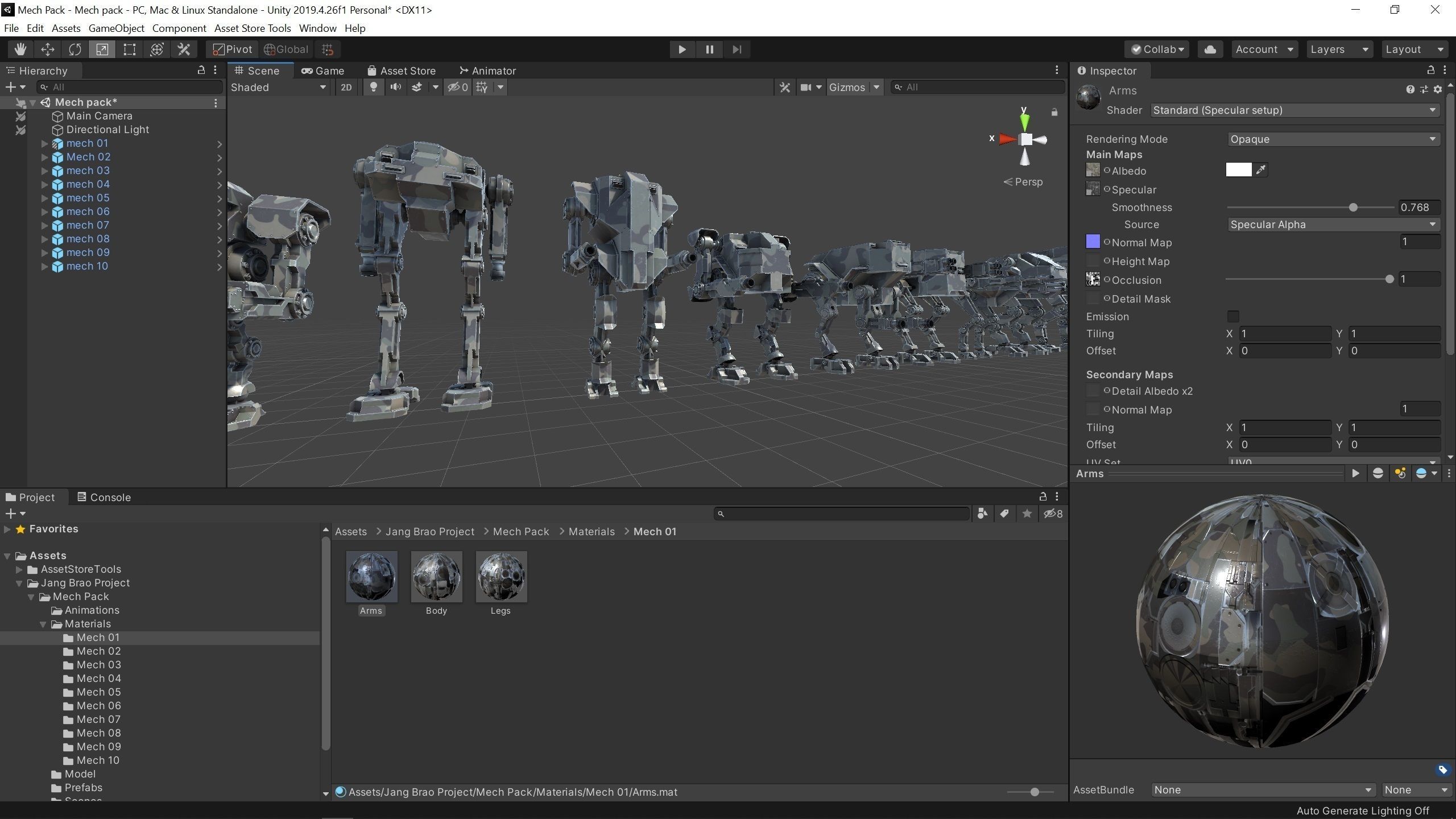
Task: Open material settings gear icon
Action: coord(1437,89)
